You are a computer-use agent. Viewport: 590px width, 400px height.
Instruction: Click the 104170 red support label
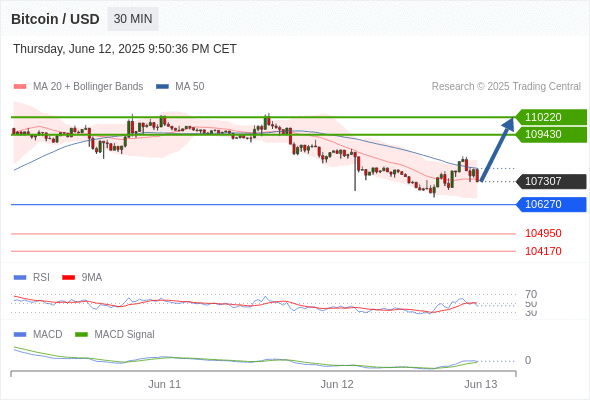click(543, 251)
